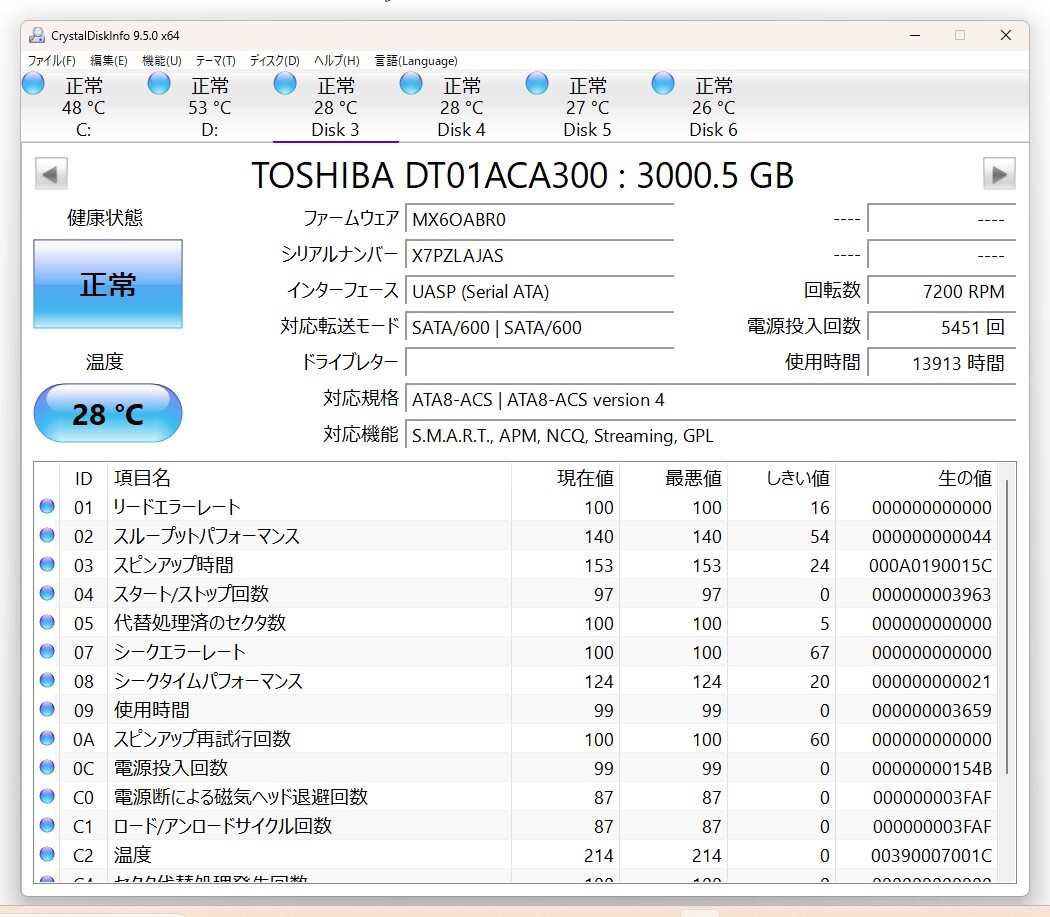Image resolution: width=1050 pixels, height=917 pixels.
Task: Go to next disk with right arrow
Action: [999, 174]
